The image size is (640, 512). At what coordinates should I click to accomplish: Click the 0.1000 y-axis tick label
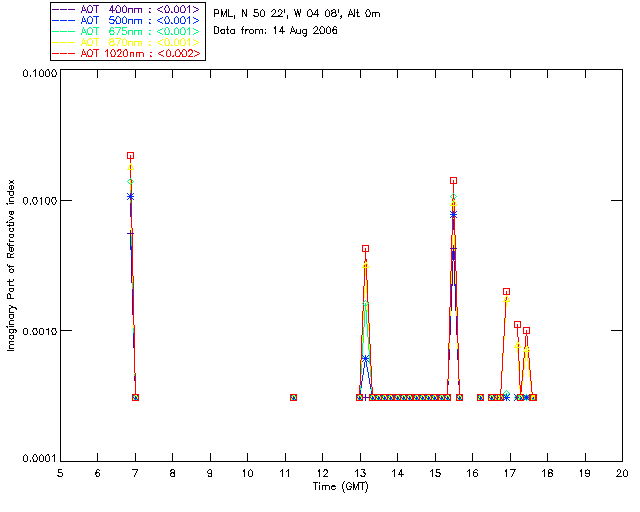tap(39, 73)
